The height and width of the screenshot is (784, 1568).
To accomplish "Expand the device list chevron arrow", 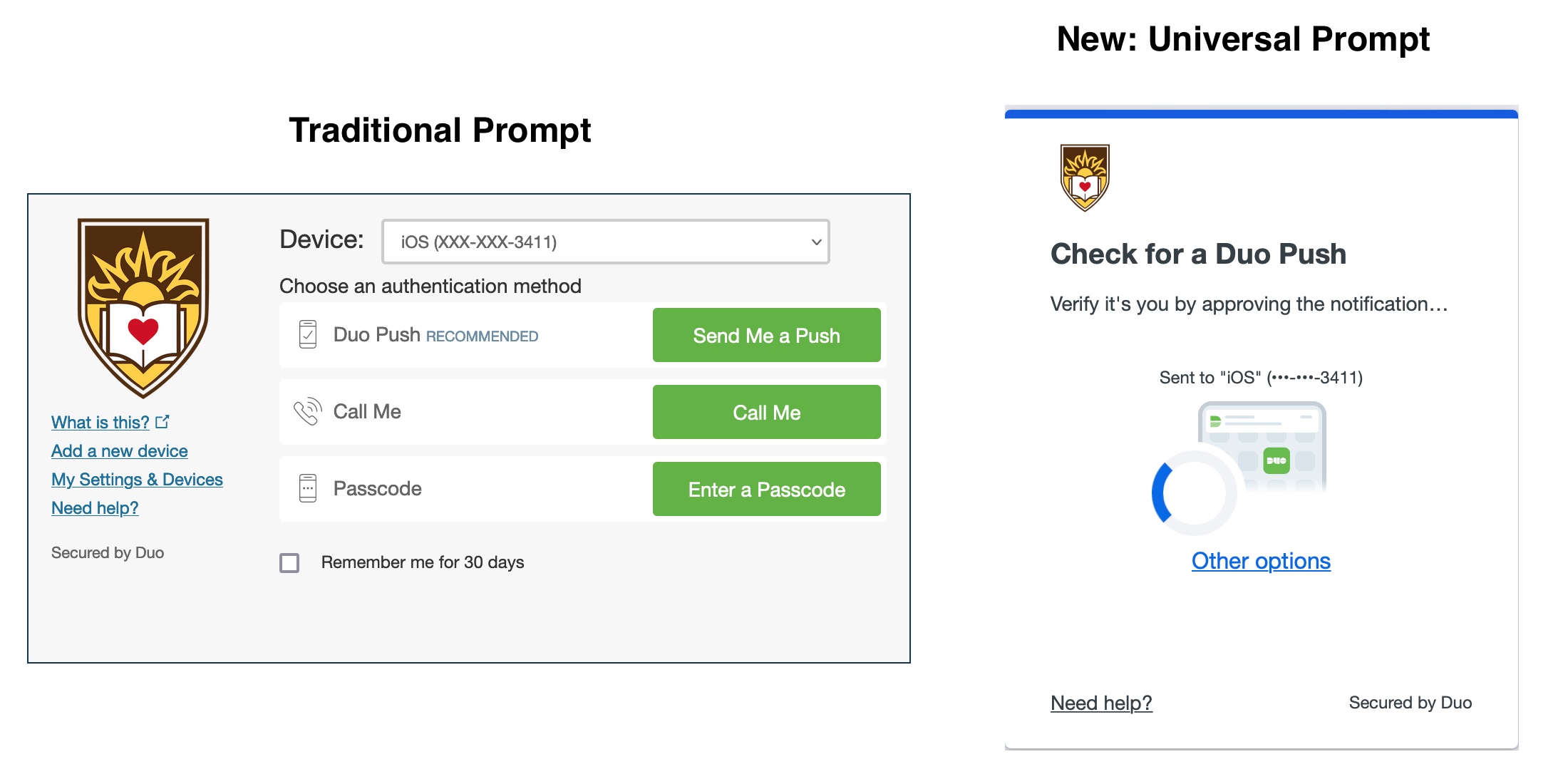I will tap(817, 242).
